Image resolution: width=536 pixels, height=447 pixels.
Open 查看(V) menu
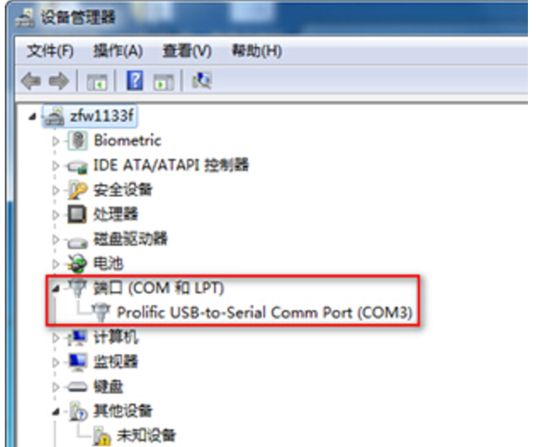187,51
